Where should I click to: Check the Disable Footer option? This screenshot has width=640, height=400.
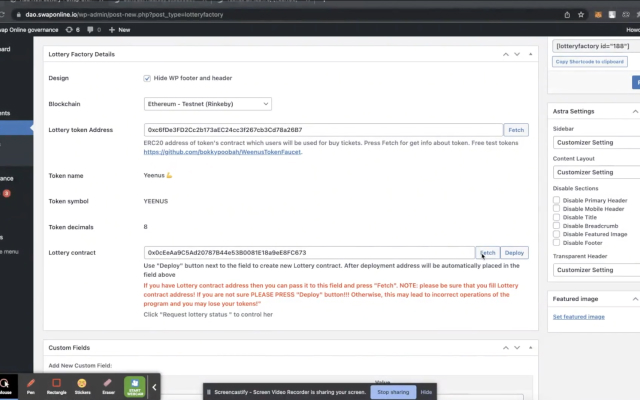pyautogui.click(x=556, y=242)
